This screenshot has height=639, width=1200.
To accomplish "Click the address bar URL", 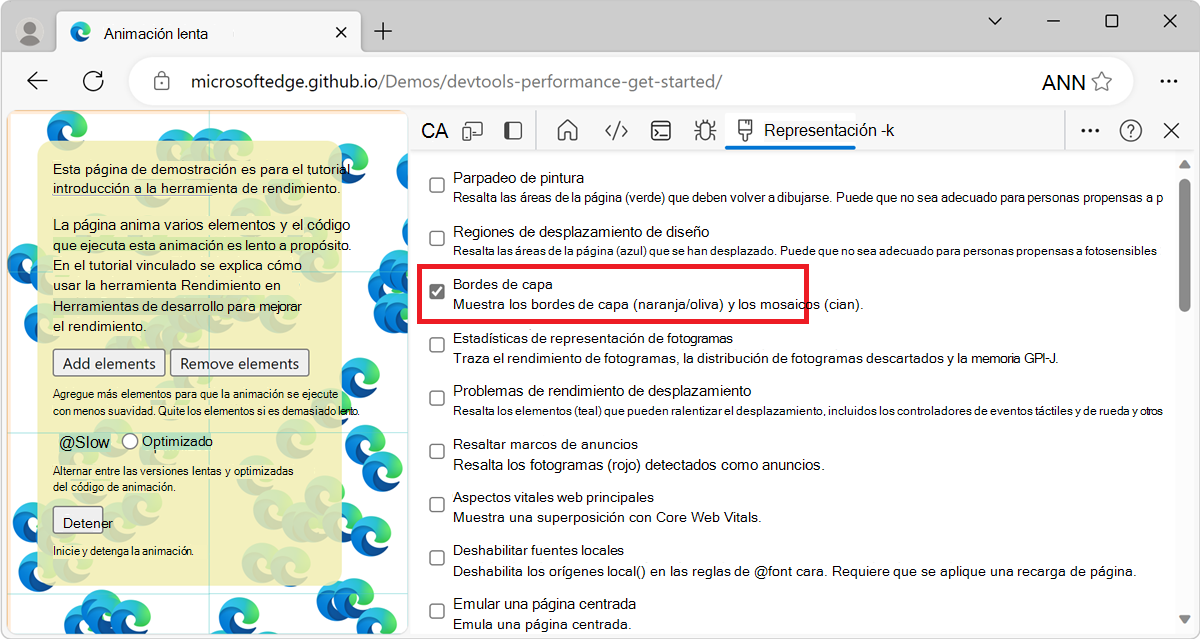I will 456,81.
